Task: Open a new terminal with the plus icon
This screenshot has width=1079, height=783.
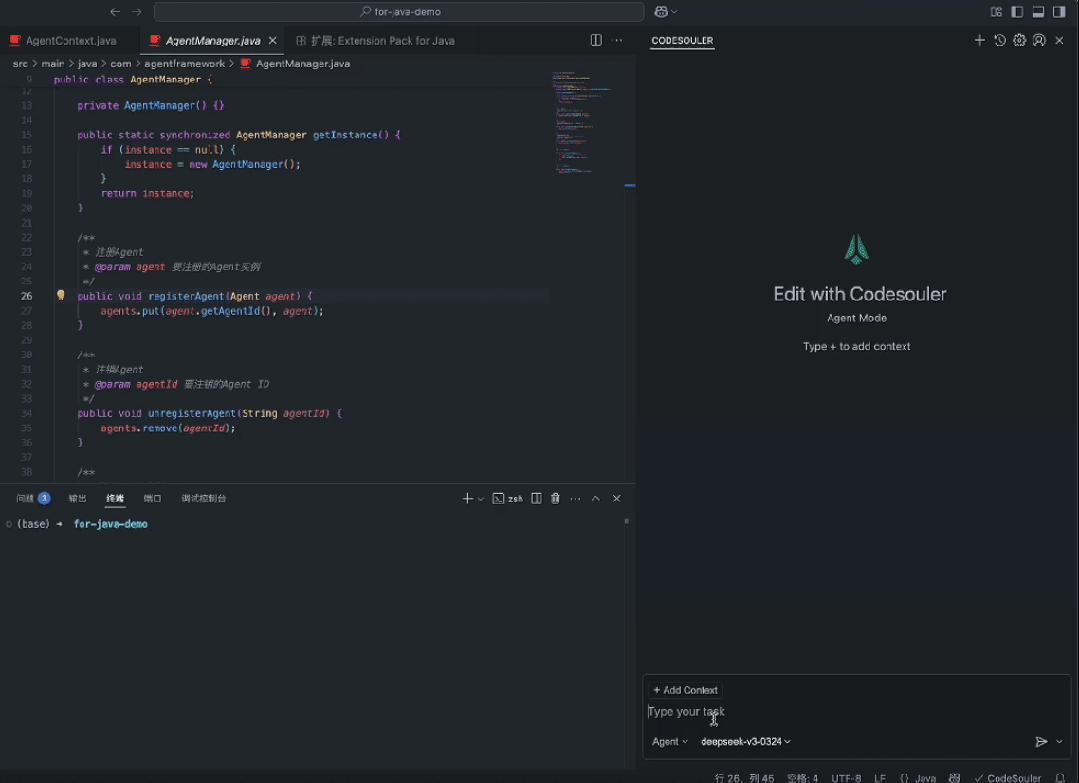Action: tap(467, 498)
